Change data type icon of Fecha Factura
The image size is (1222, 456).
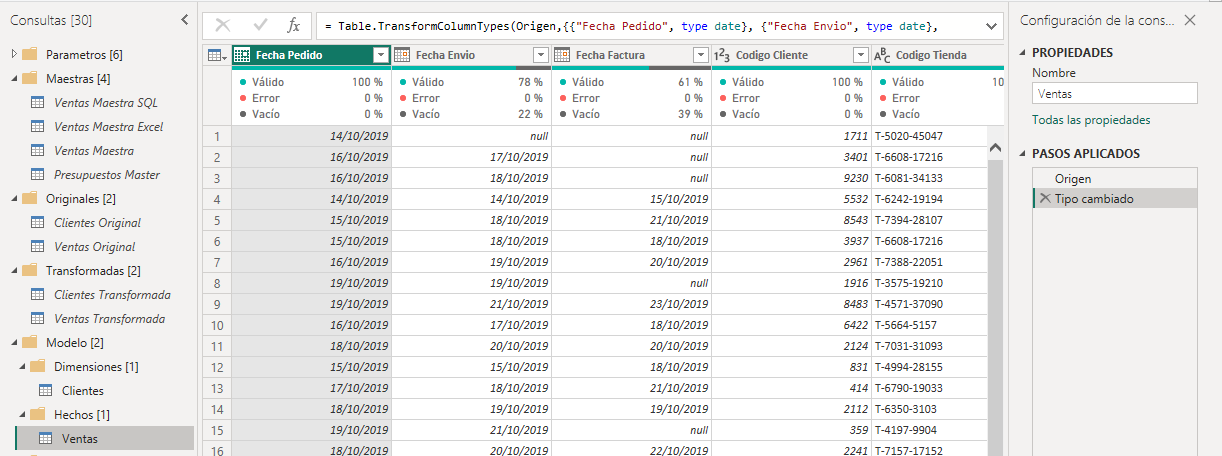pyautogui.click(x=562, y=55)
